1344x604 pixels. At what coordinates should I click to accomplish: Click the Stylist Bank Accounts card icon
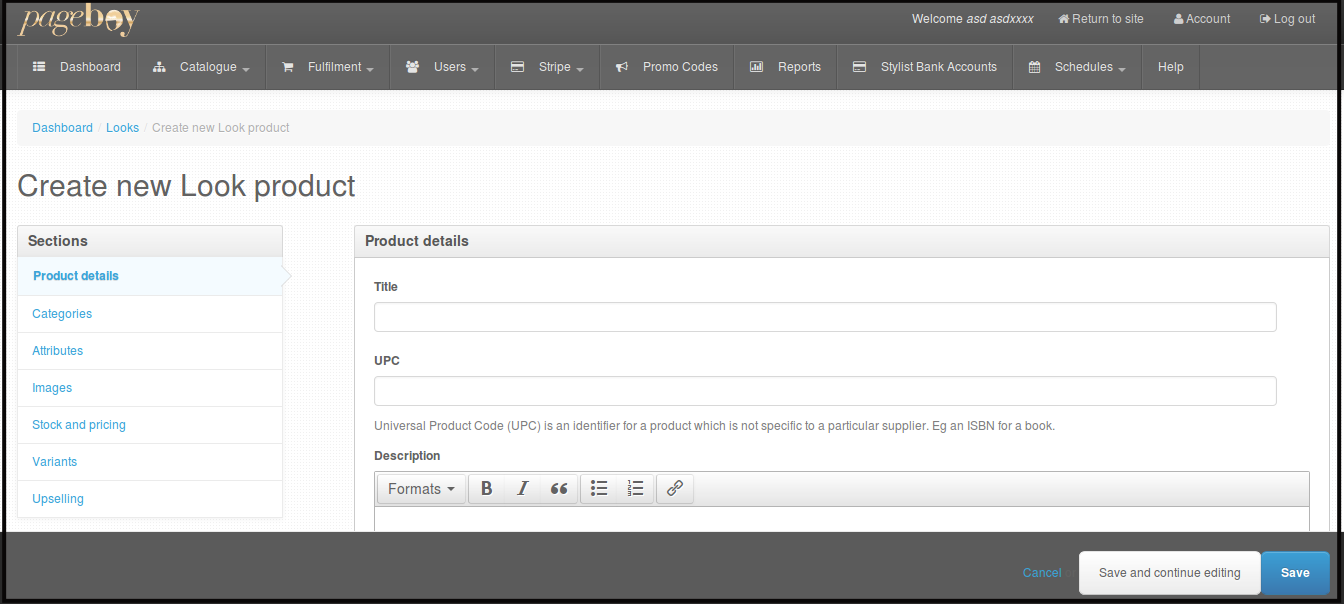859,67
